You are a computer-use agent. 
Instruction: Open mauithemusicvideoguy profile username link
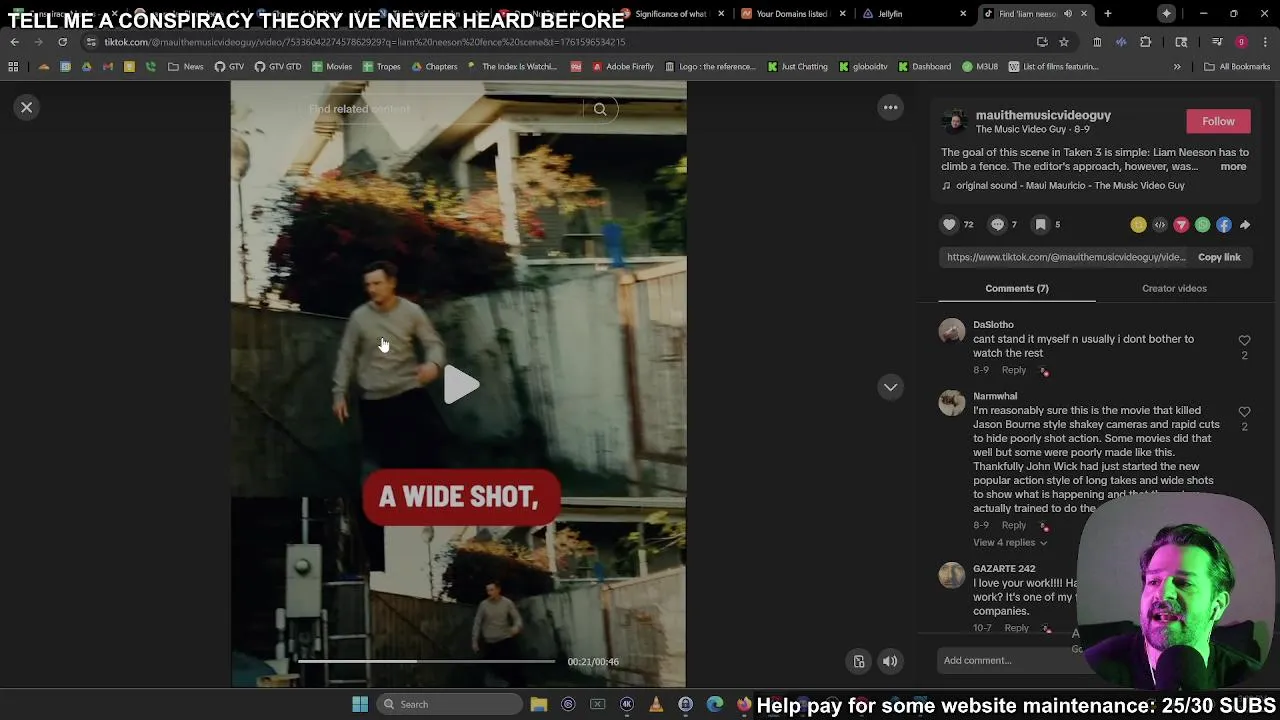click(1043, 115)
